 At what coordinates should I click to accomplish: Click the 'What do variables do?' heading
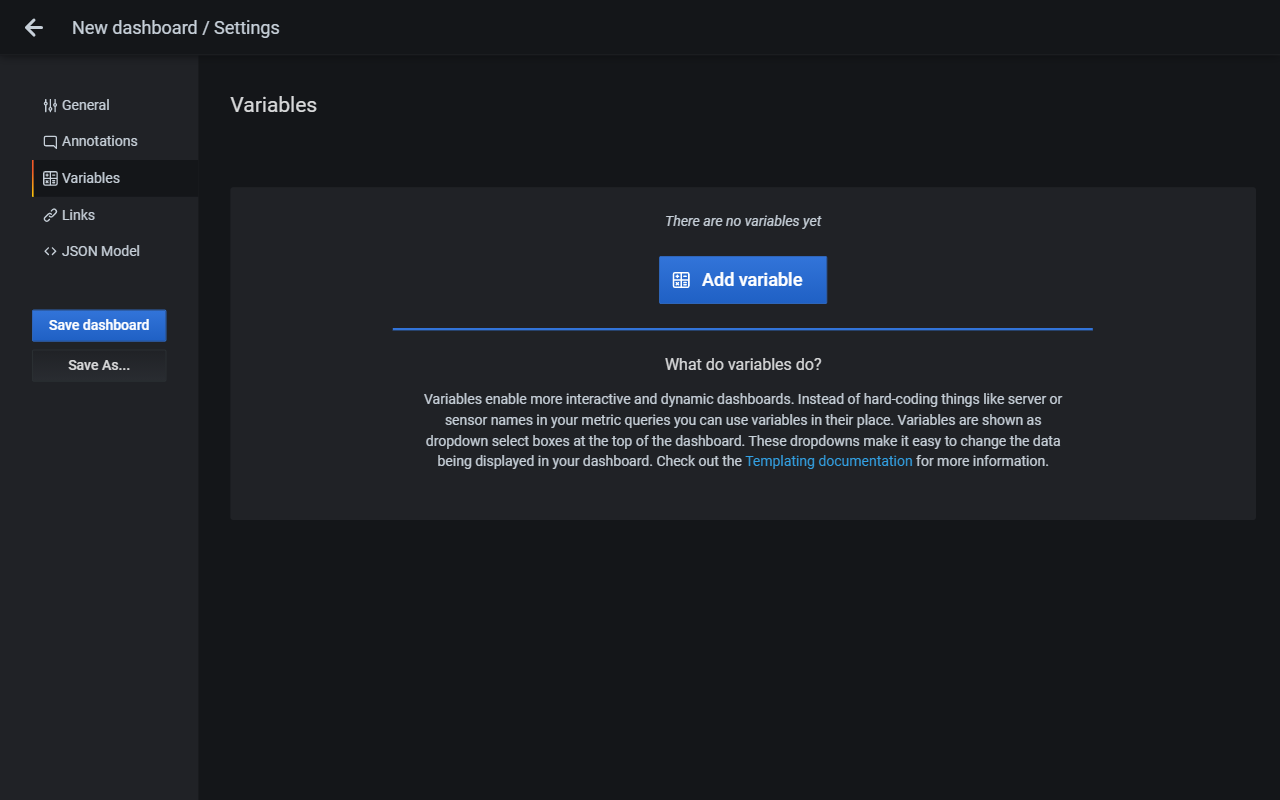click(x=743, y=364)
